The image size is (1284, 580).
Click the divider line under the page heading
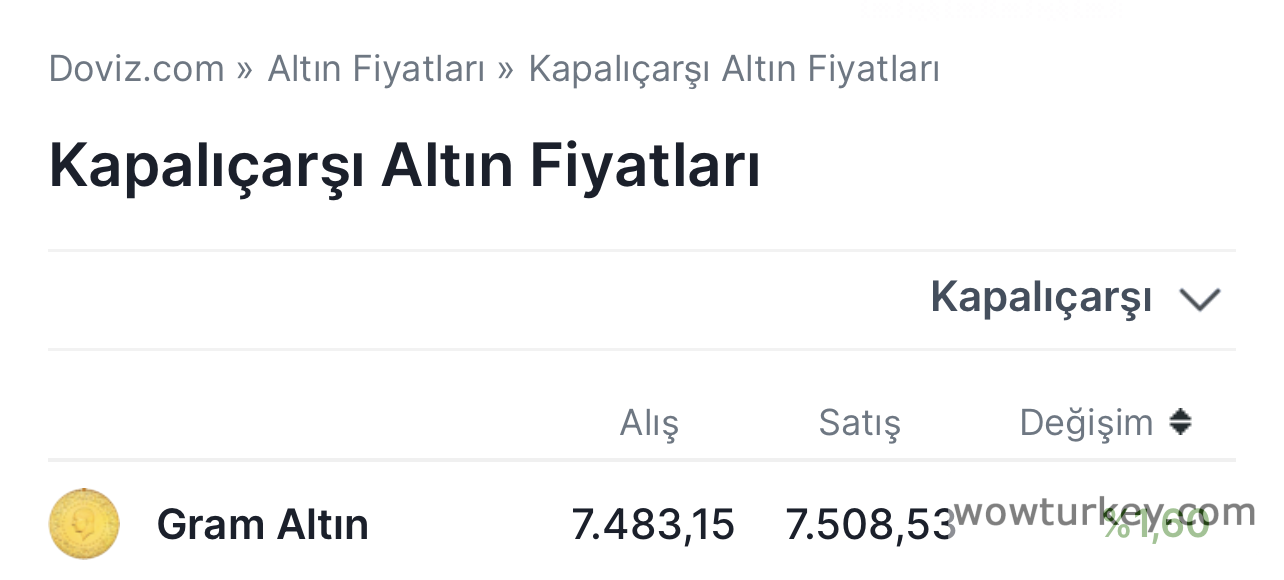pyautogui.click(x=641, y=250)
